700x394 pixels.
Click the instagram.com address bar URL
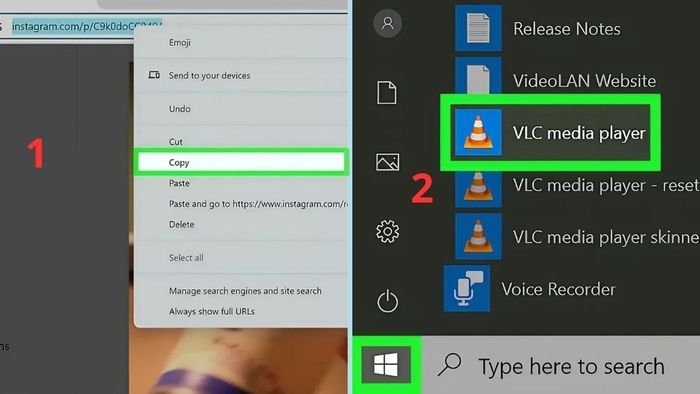pyautogui.click(x=87, y=26)
